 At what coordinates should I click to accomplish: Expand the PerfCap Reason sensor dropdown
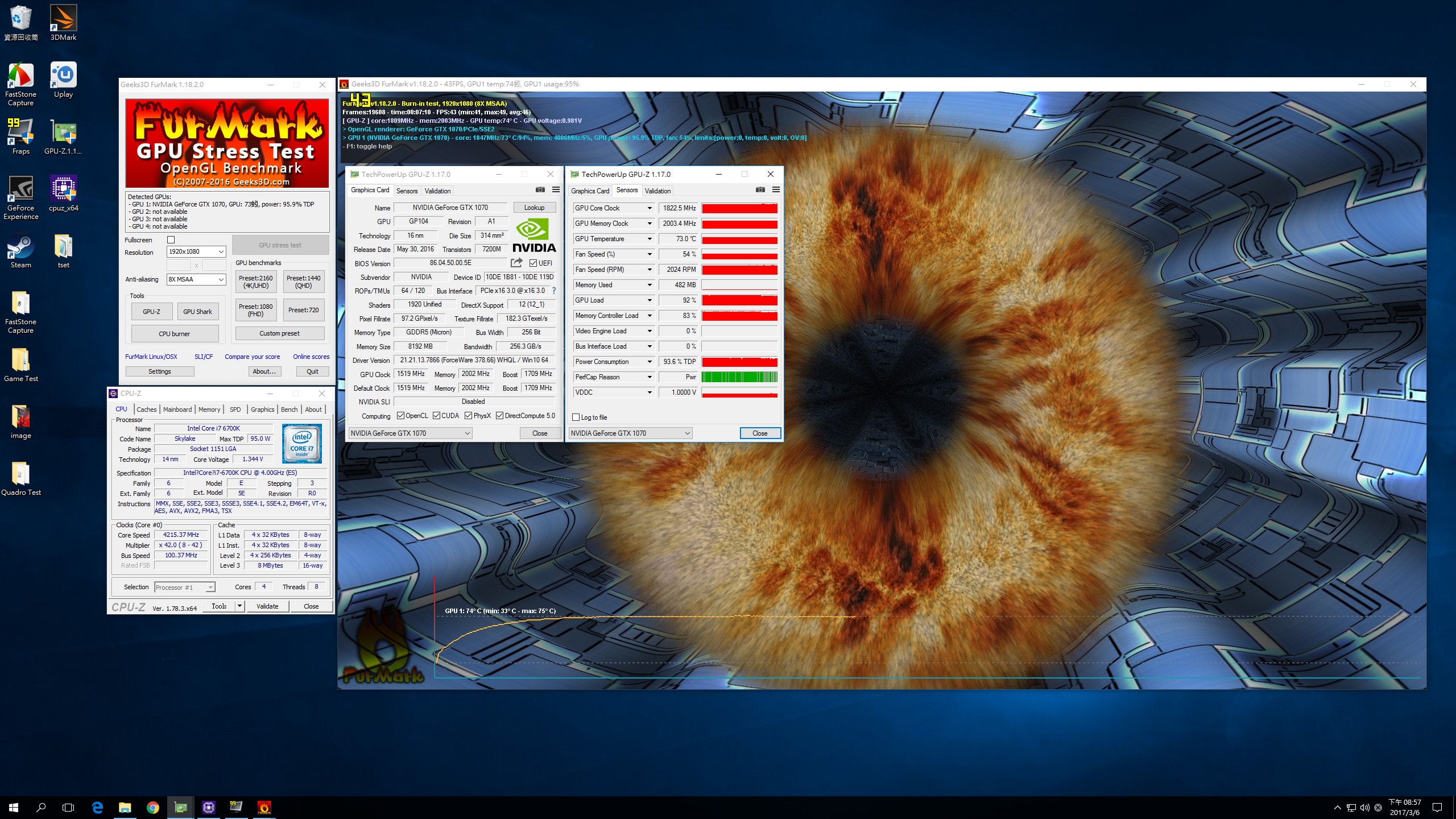[x=649, y=377]
